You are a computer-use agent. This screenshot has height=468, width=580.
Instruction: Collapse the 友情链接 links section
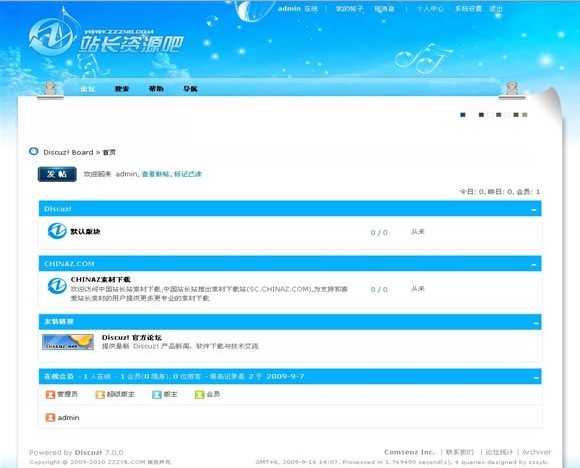(536, 323)
